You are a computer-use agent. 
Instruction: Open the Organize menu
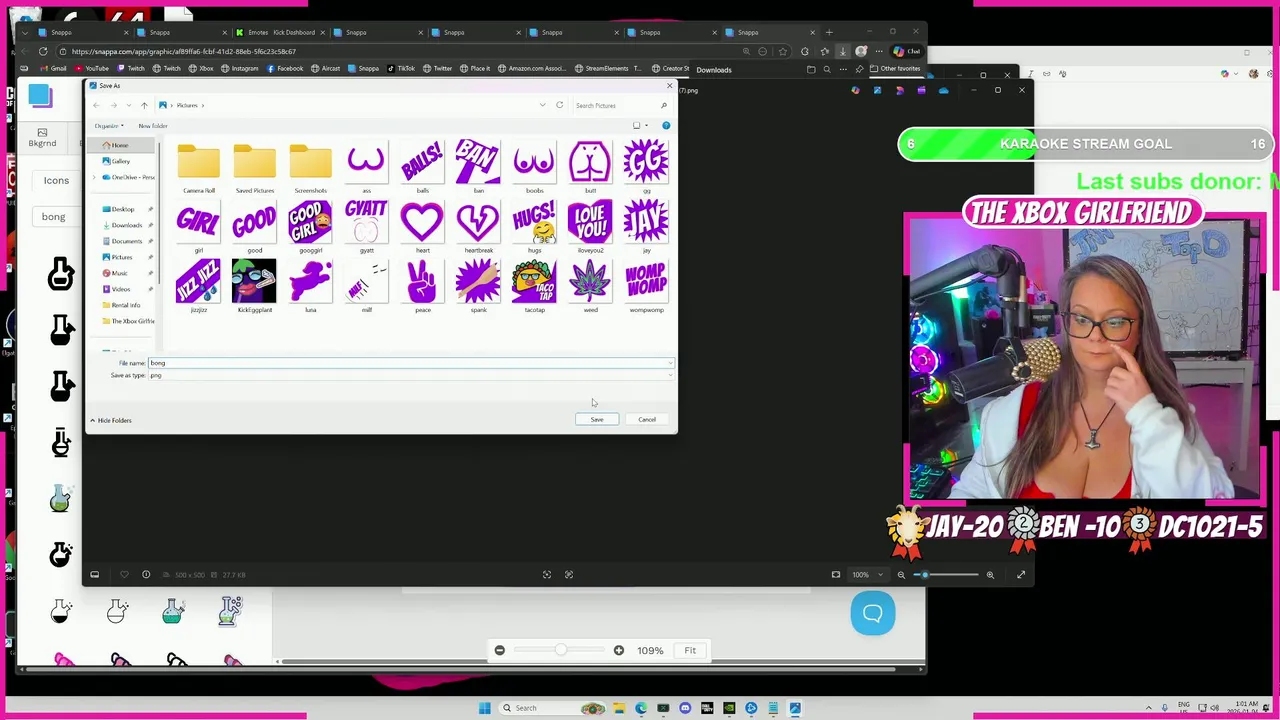(109, 126)
